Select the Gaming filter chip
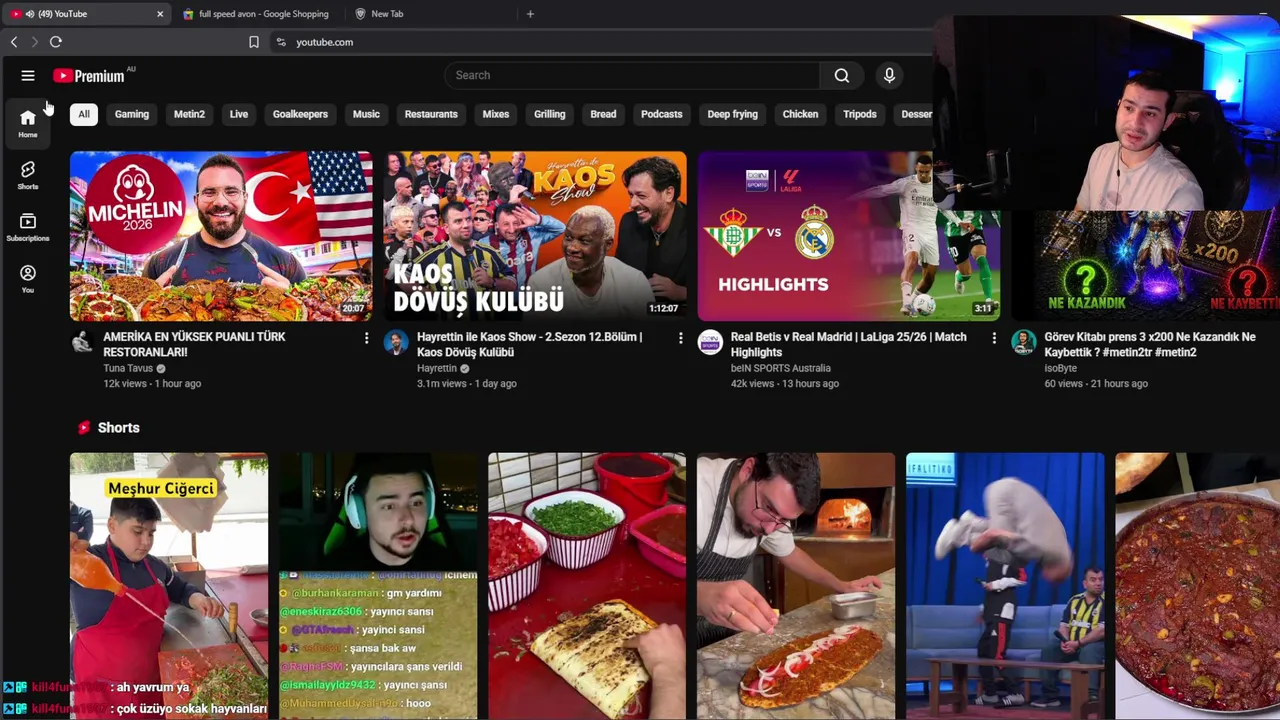Image resolution: width=1280 pixels, height=720 pixels. point(131,114)
